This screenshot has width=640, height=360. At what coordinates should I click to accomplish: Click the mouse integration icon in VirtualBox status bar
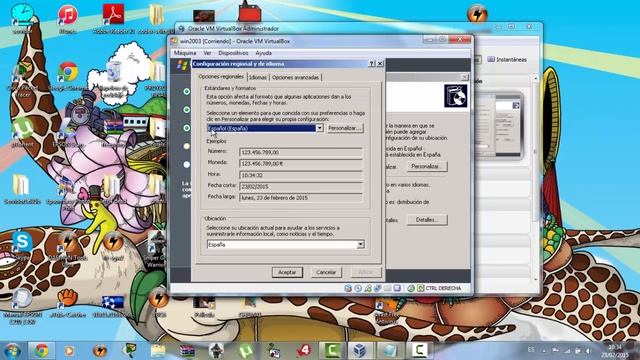point(411,289)
